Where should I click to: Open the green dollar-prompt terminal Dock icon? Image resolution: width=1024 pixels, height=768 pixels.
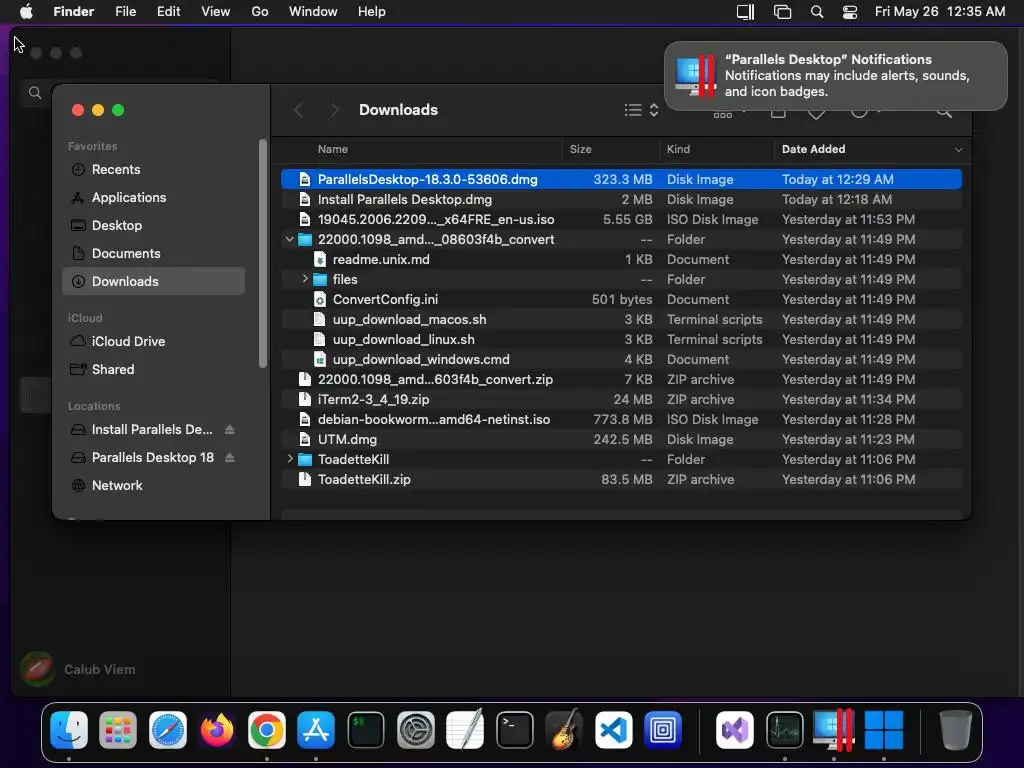click(366, 729)
